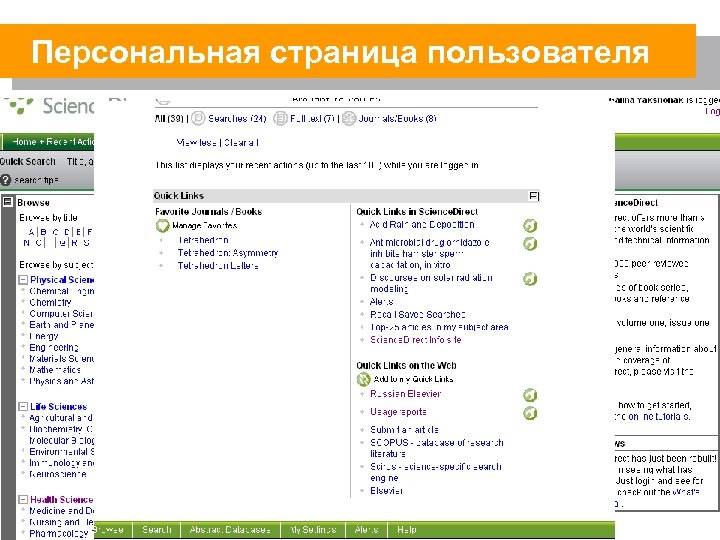Open Mathematics subject link
The image size is (720, 540).
pyautogui.click(x=55, y=370)
